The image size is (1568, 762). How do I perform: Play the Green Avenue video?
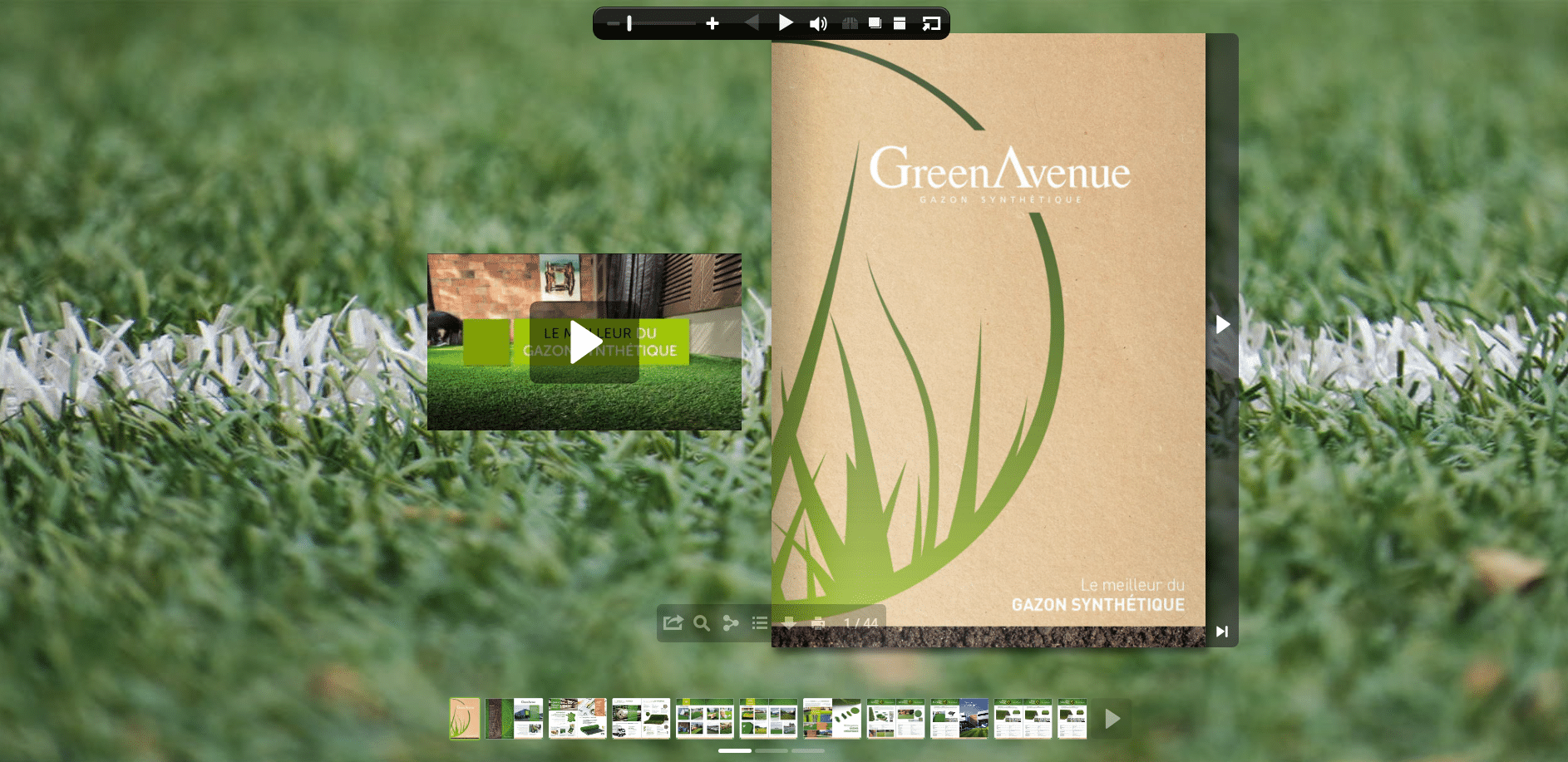(584, 342)
